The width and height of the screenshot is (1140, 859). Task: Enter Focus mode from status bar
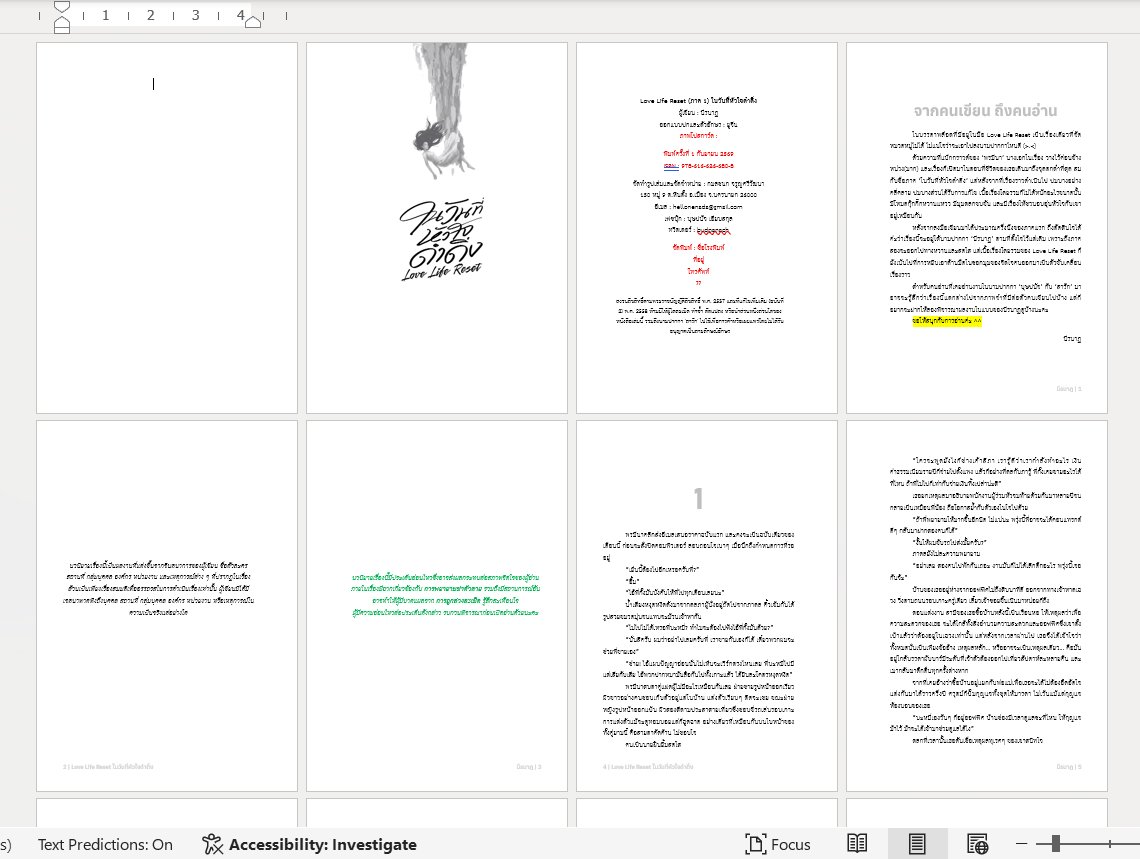[x=778, y=844]
